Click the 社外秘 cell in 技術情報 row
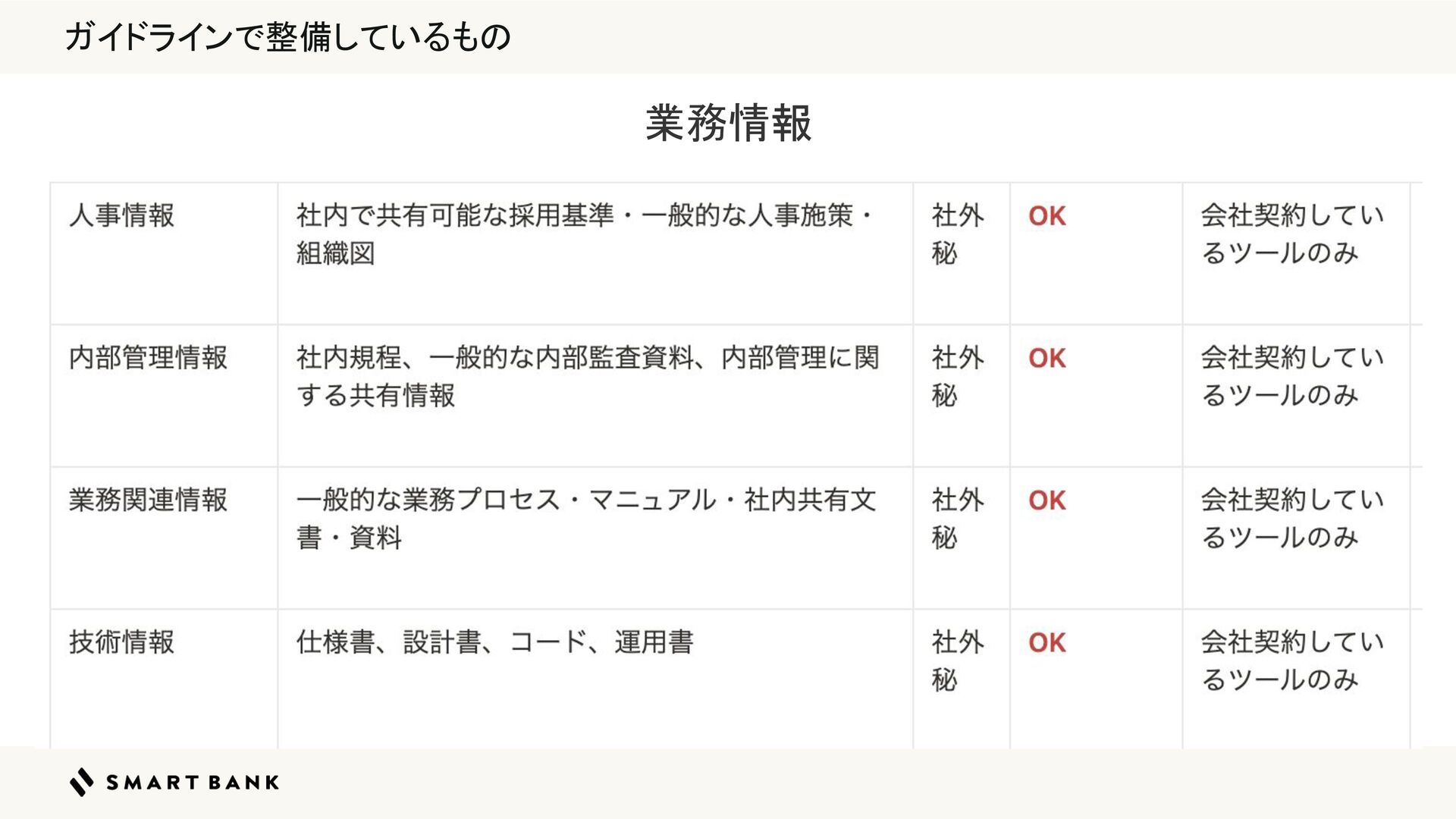 click(958, 661)
